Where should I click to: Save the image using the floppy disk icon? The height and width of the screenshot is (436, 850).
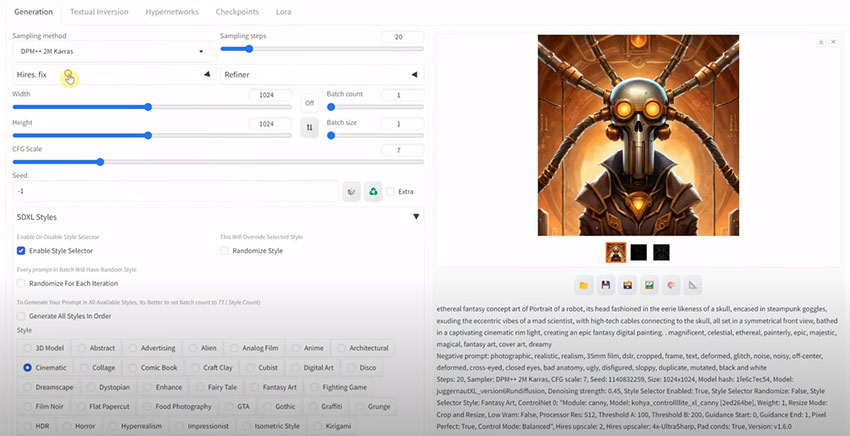click(x=606, y=285)
